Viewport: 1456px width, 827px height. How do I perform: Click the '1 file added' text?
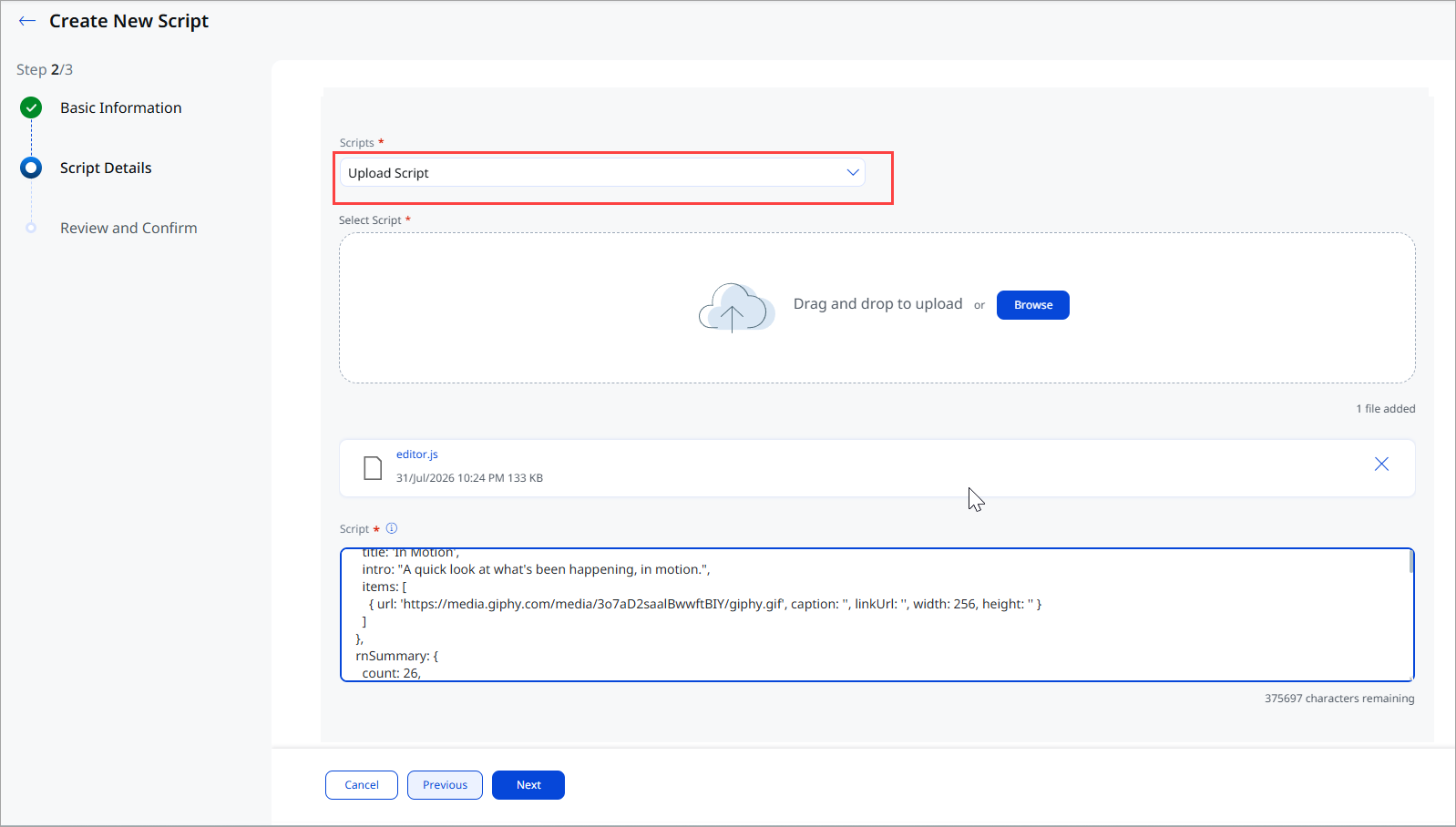click(x=1386, y=409)
